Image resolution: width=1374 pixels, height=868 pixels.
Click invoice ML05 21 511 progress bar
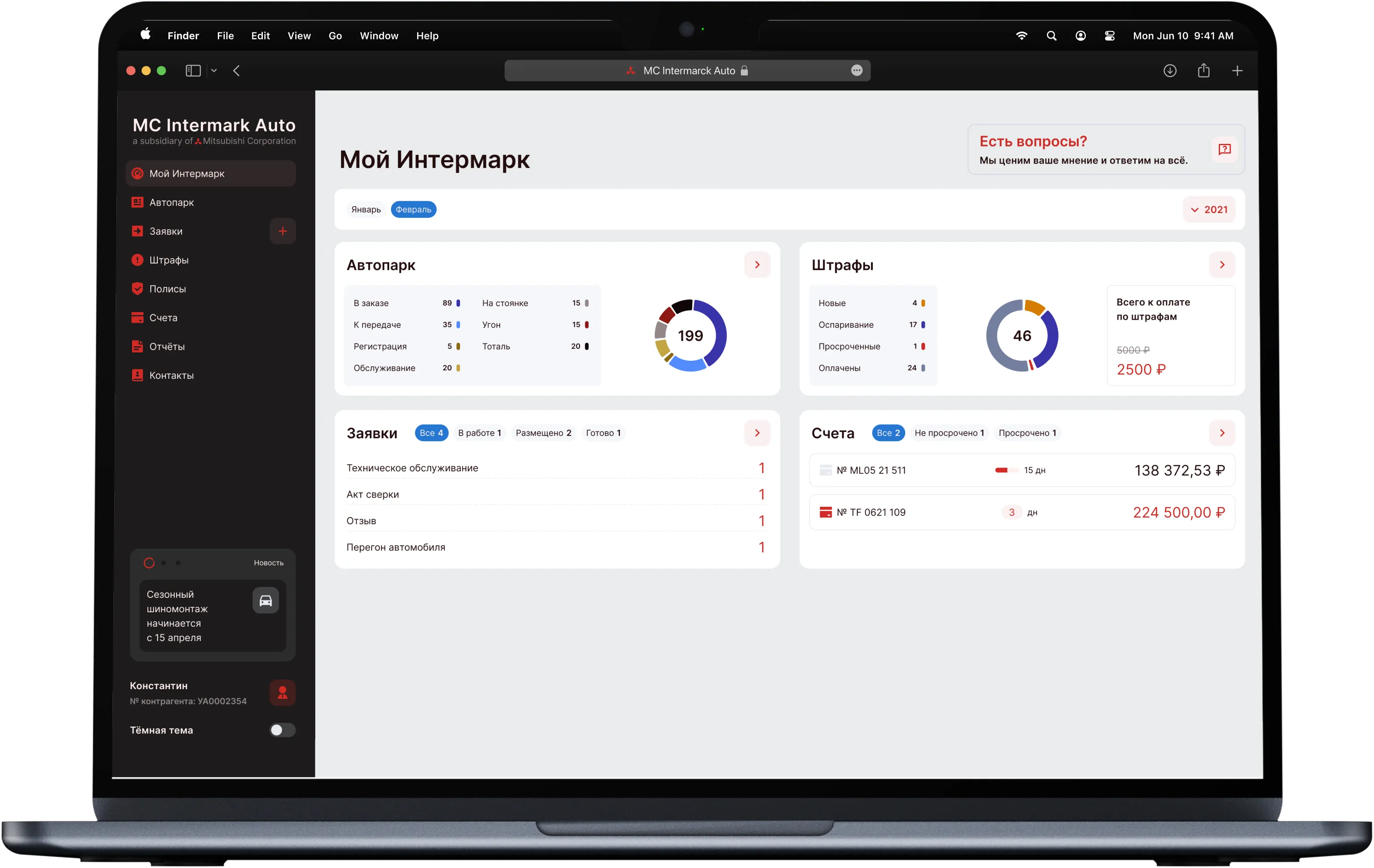coord(1007,470)
